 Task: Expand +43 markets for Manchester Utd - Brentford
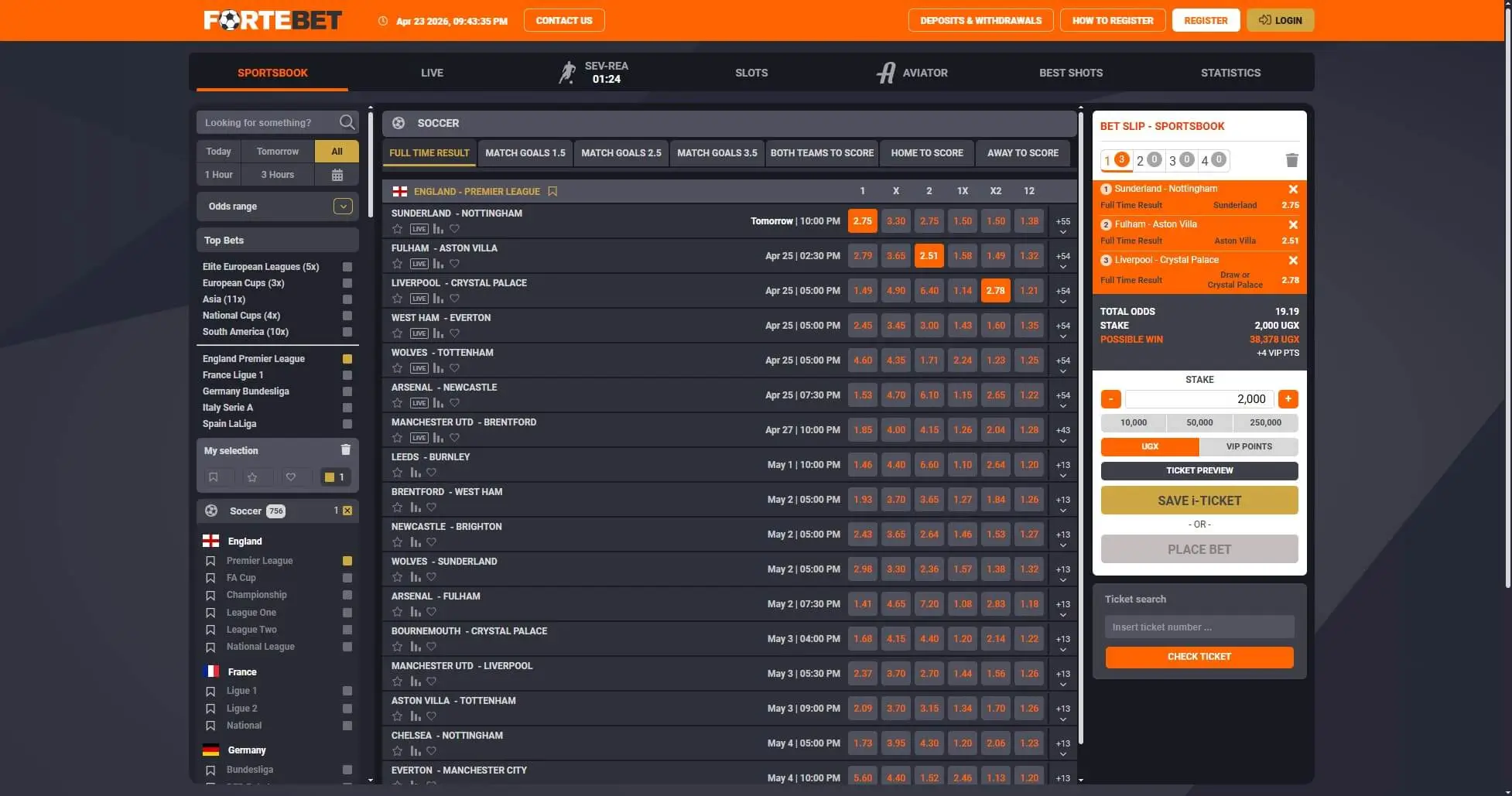(1063, 434)
